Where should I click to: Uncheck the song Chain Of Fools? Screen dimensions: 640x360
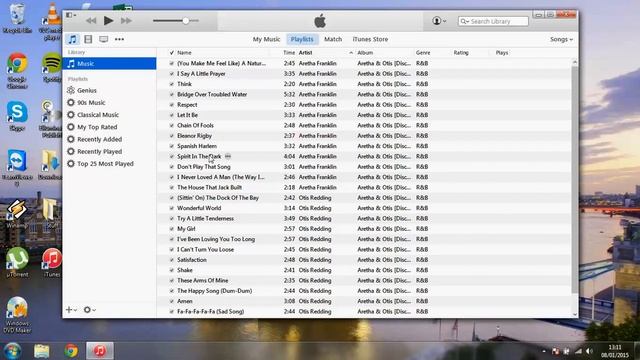click(x=171, y=125)
